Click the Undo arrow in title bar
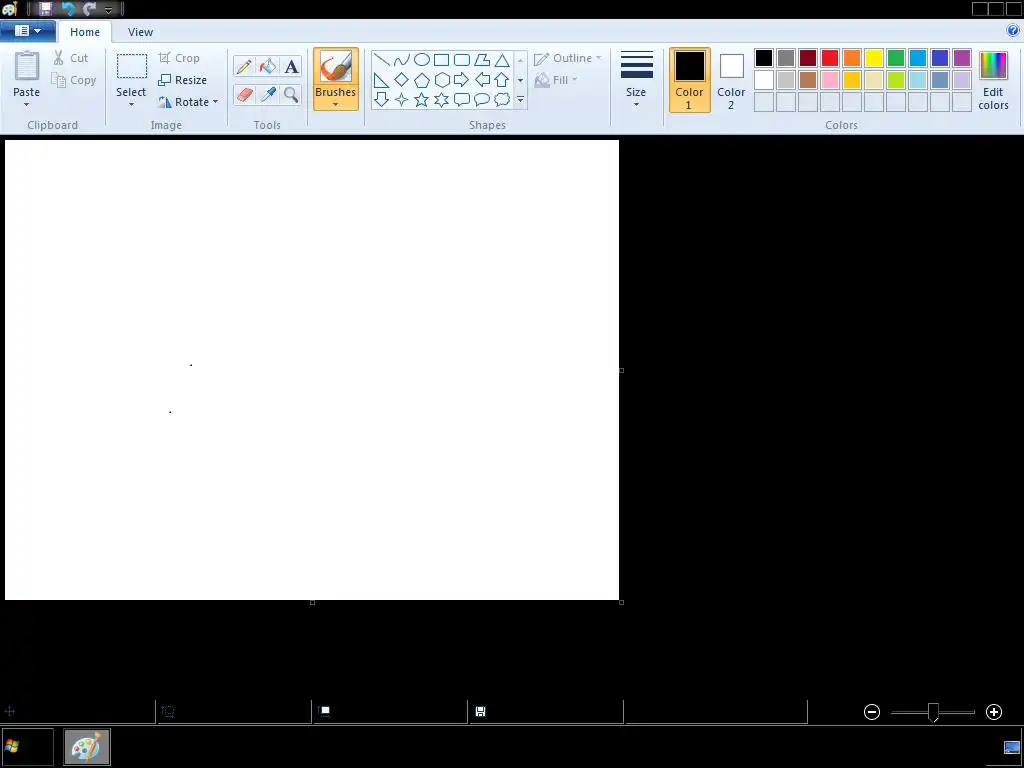This screenshot has width=1024, height=768. coord(68,9)
